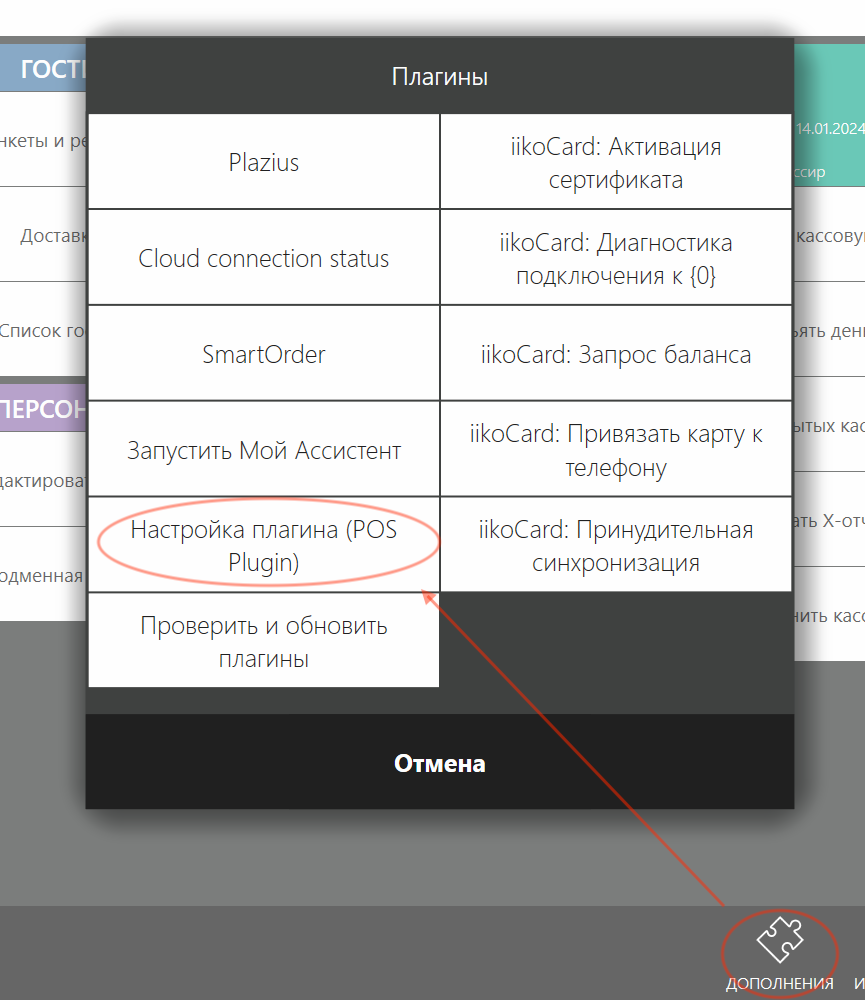Click the Дополнения puzzle icon

[780, 939]
